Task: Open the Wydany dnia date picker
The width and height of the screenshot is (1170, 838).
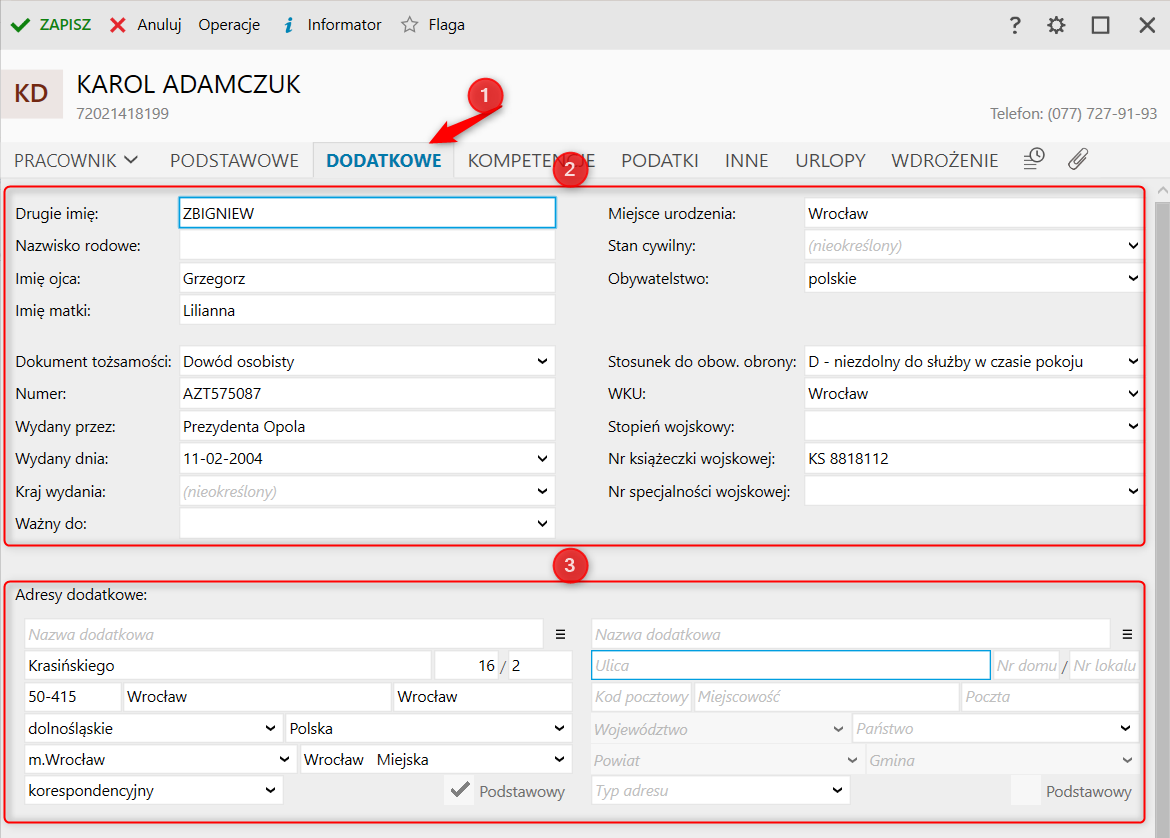Action: pyautogui.click(x=542, y=459)
